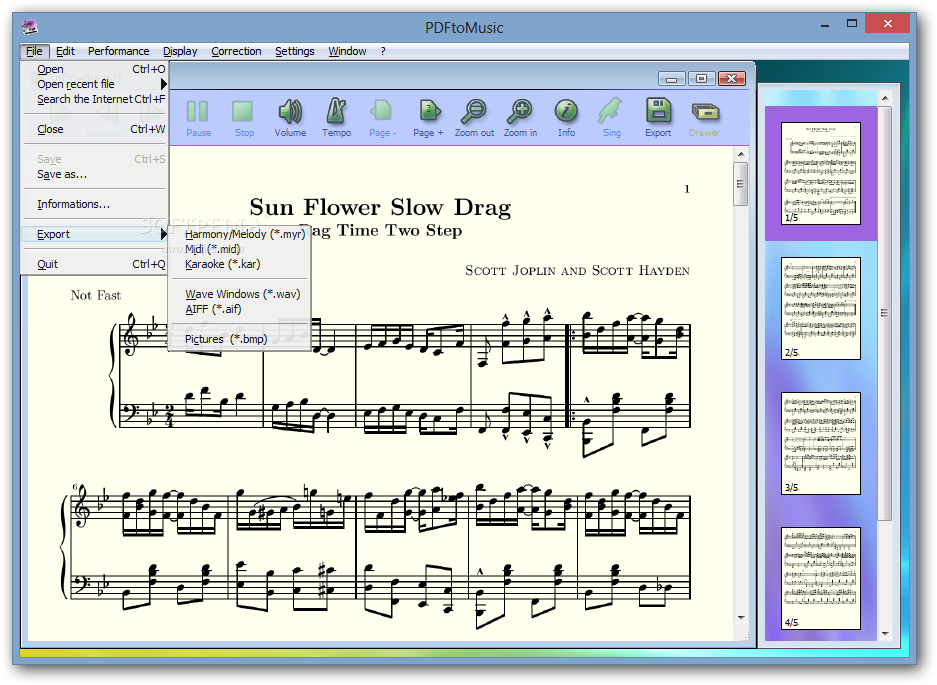Image resolution: width=937 pixels, height=685 pixels.
Task: Choose Informations... from File menu
Action: pyautogui.click(x=94, y=204)
